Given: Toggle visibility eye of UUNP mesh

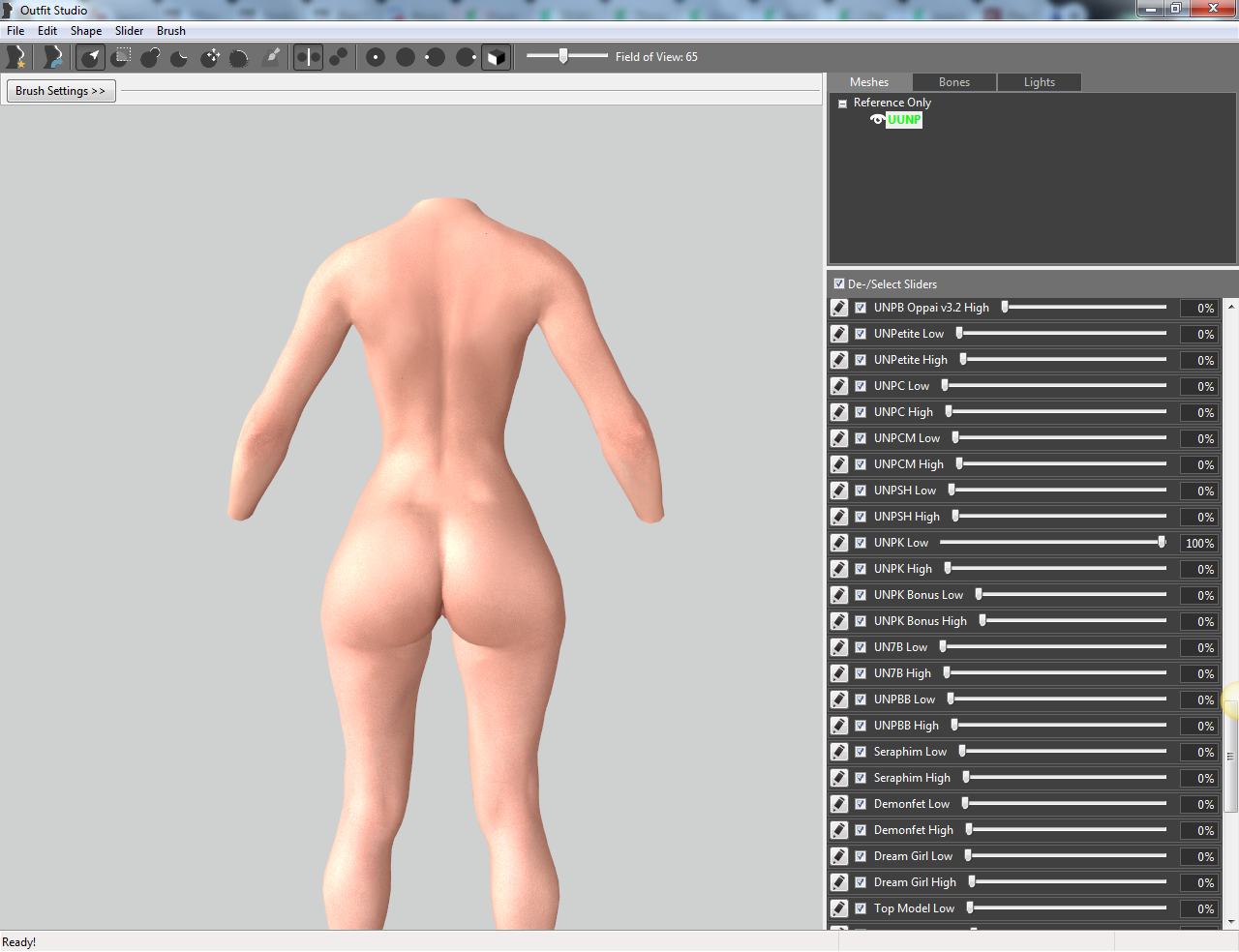Looking at the screenshot, I should point(877,120).
